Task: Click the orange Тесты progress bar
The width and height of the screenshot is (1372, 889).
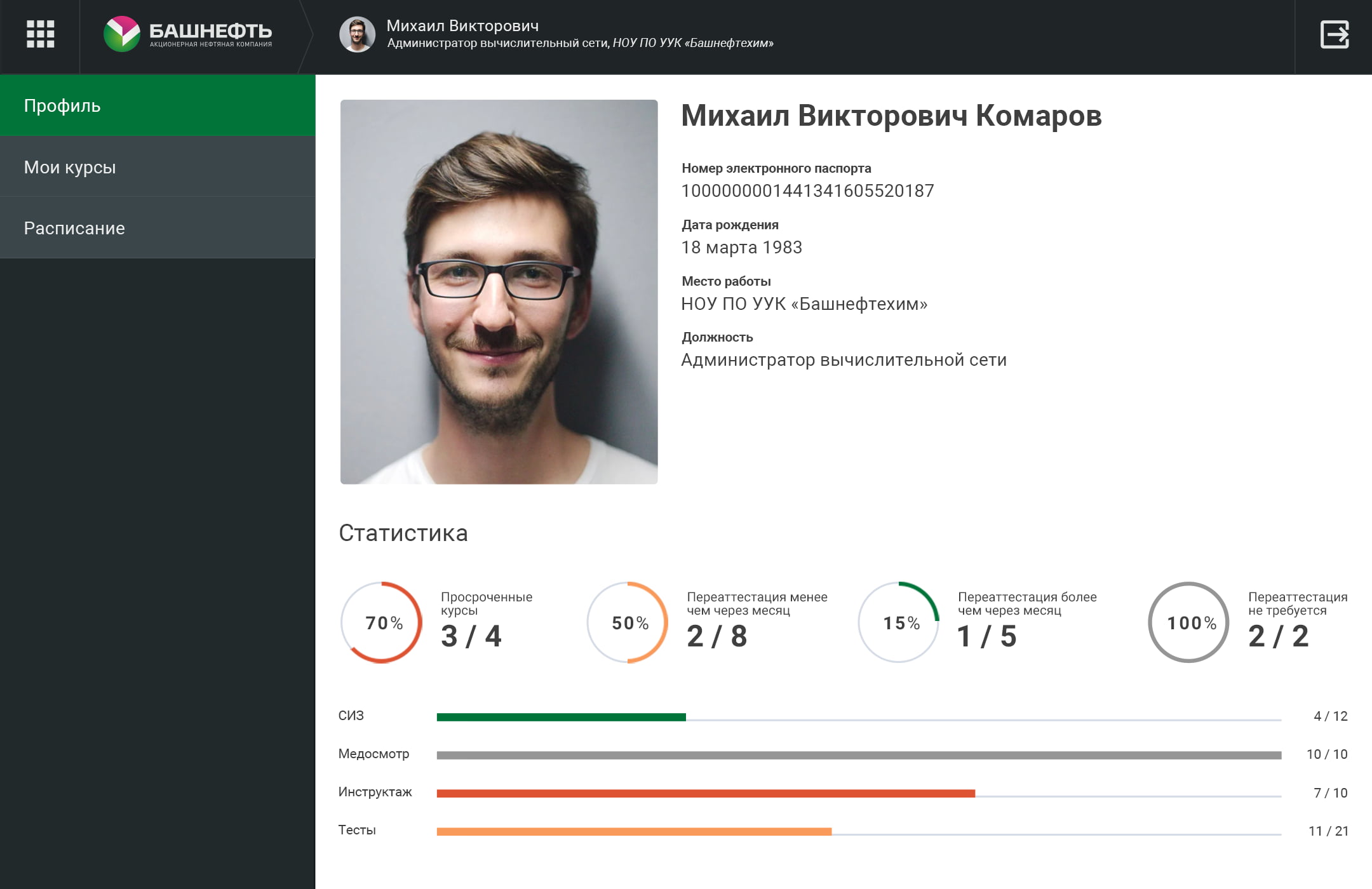Action: coord(634,831)
